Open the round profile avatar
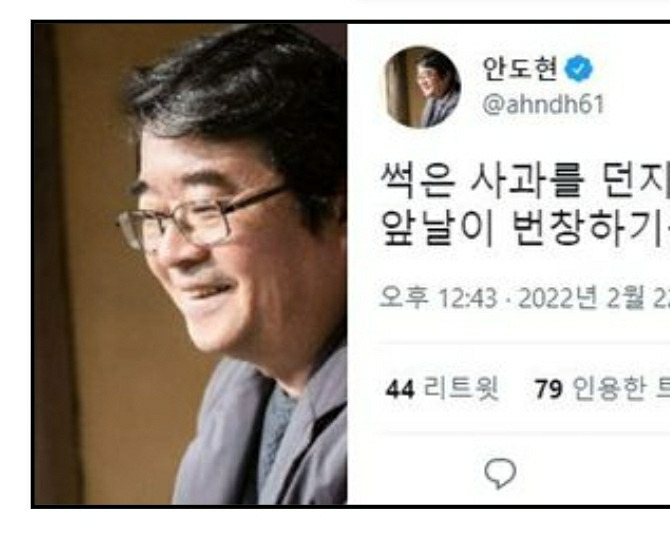Screen dimensions: 670x539 click(x=422, y=87)
